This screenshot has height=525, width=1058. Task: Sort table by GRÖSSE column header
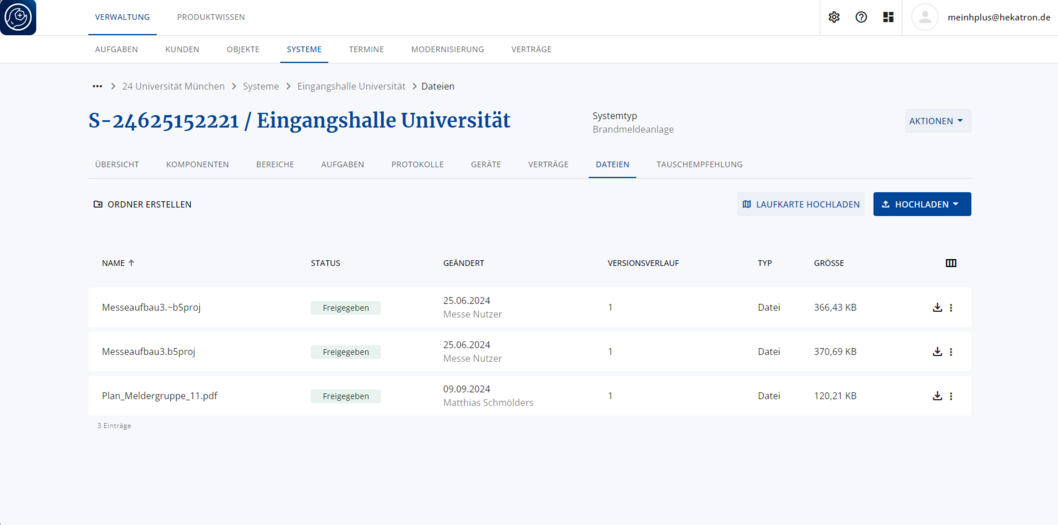829,263
